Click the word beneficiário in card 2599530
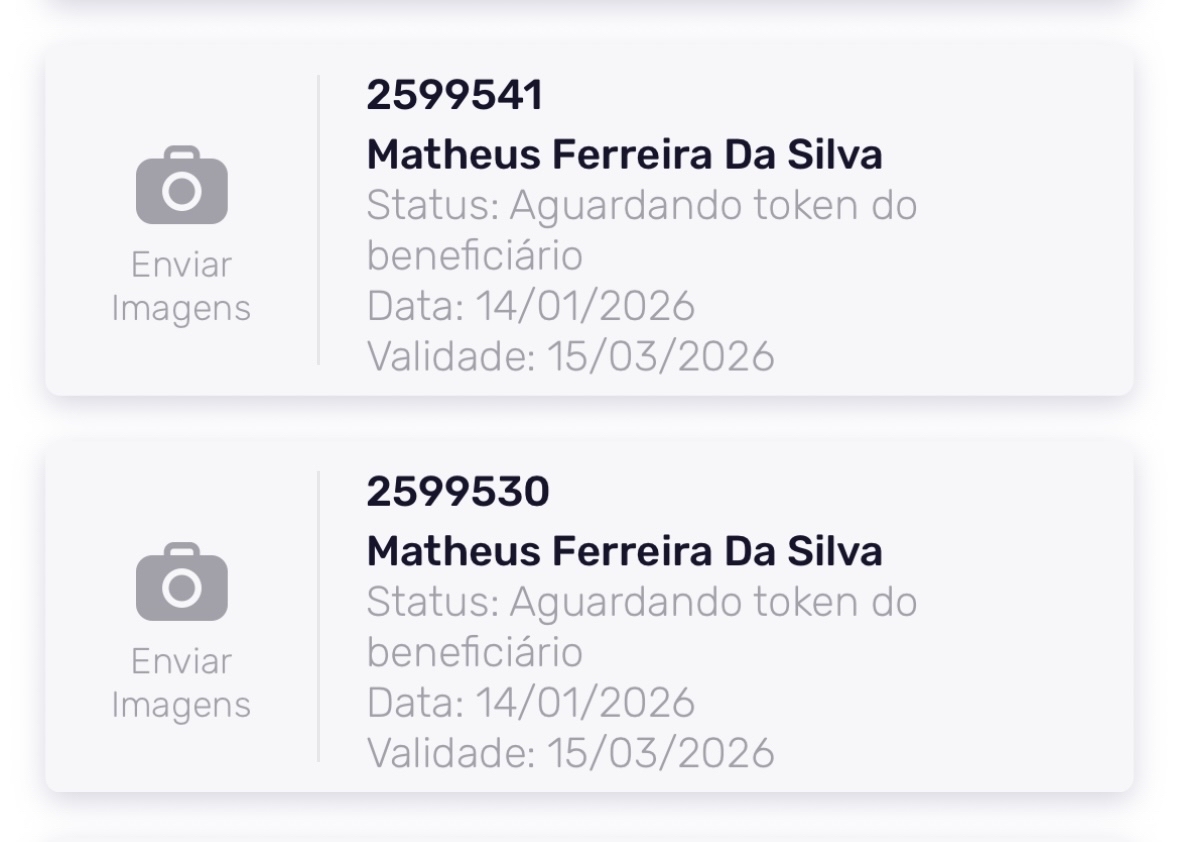 click(474, 652)
